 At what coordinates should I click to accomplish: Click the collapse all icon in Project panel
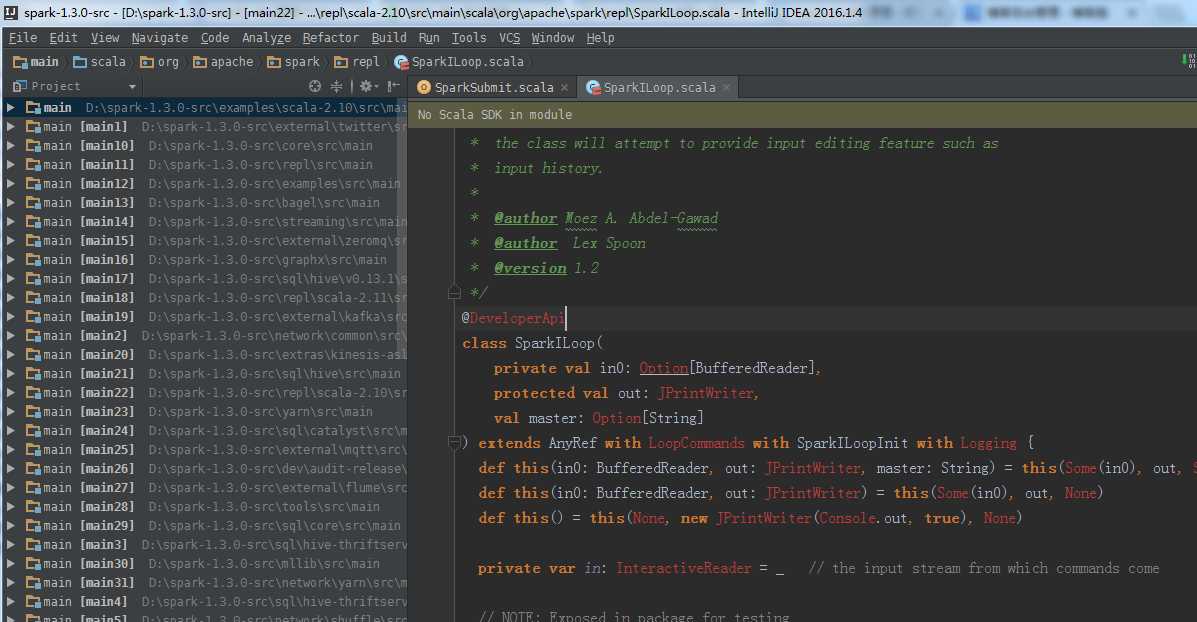point(337,86)
